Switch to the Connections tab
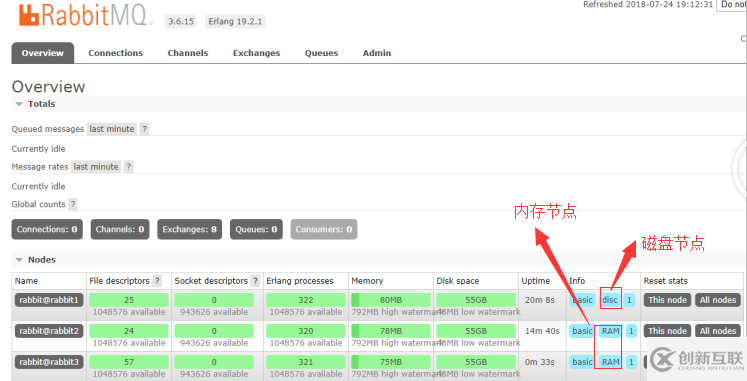The image size is (747, 381). click(115, 53)
